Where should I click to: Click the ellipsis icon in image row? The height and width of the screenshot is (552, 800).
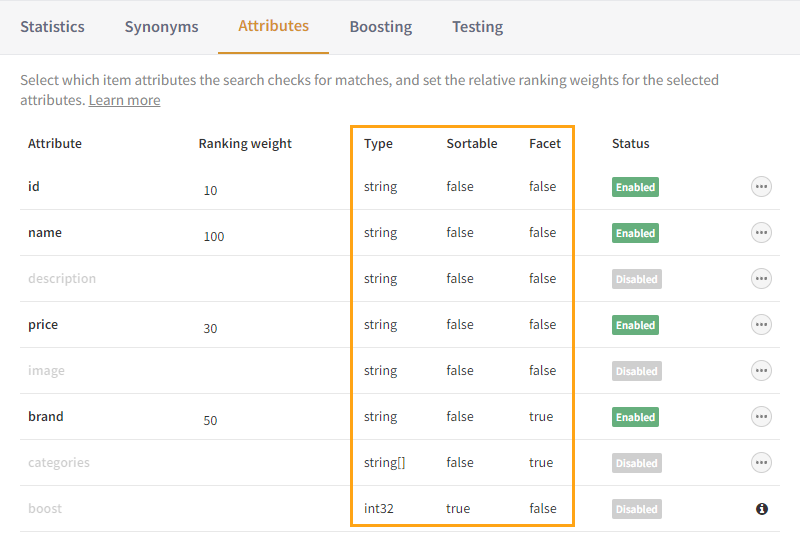click(761, 371)
